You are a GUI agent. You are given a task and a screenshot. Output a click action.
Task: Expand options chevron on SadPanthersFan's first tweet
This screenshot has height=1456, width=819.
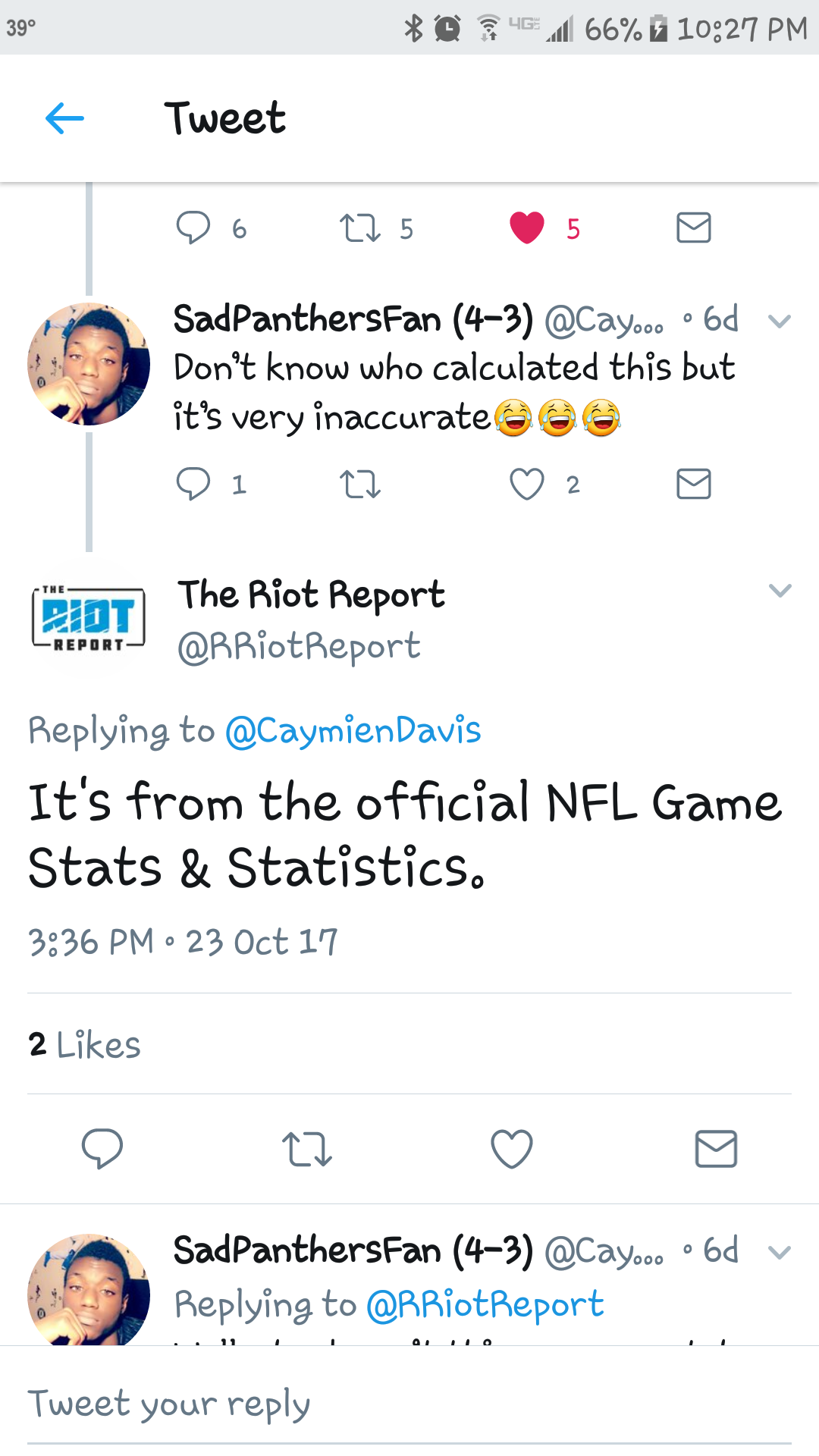click(x=780, y=322)
